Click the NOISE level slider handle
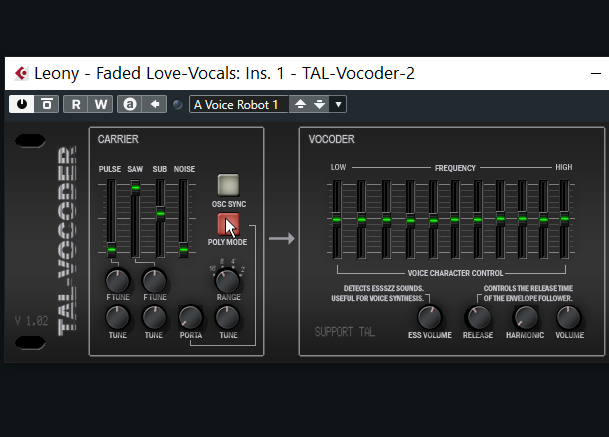 point(183,249)
